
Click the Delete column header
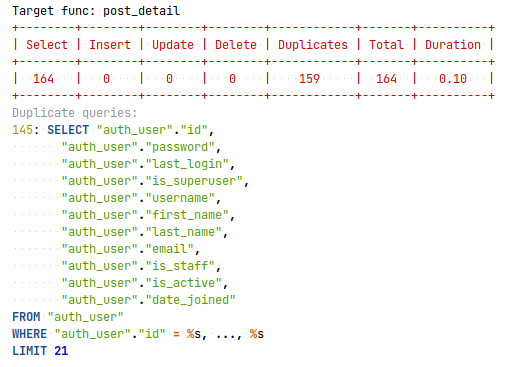tap(236, 45)
